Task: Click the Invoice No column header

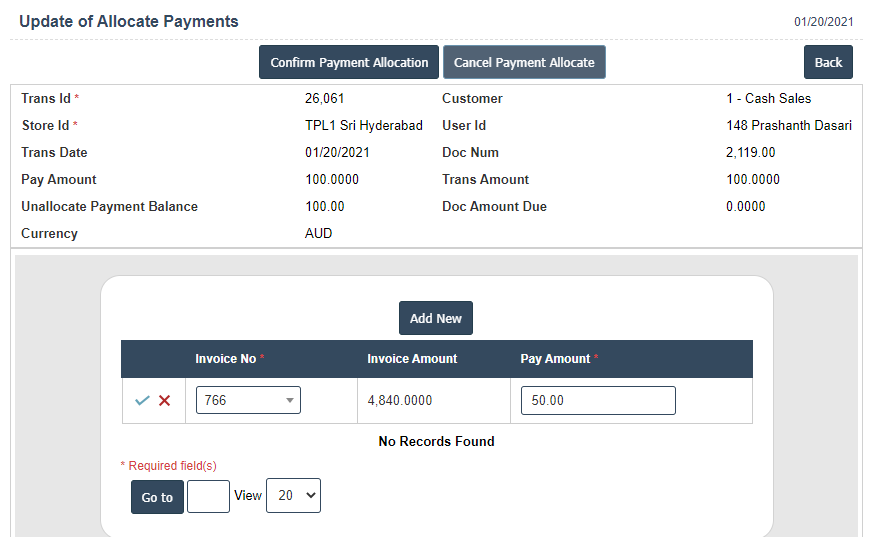Action: pos(226,359)
